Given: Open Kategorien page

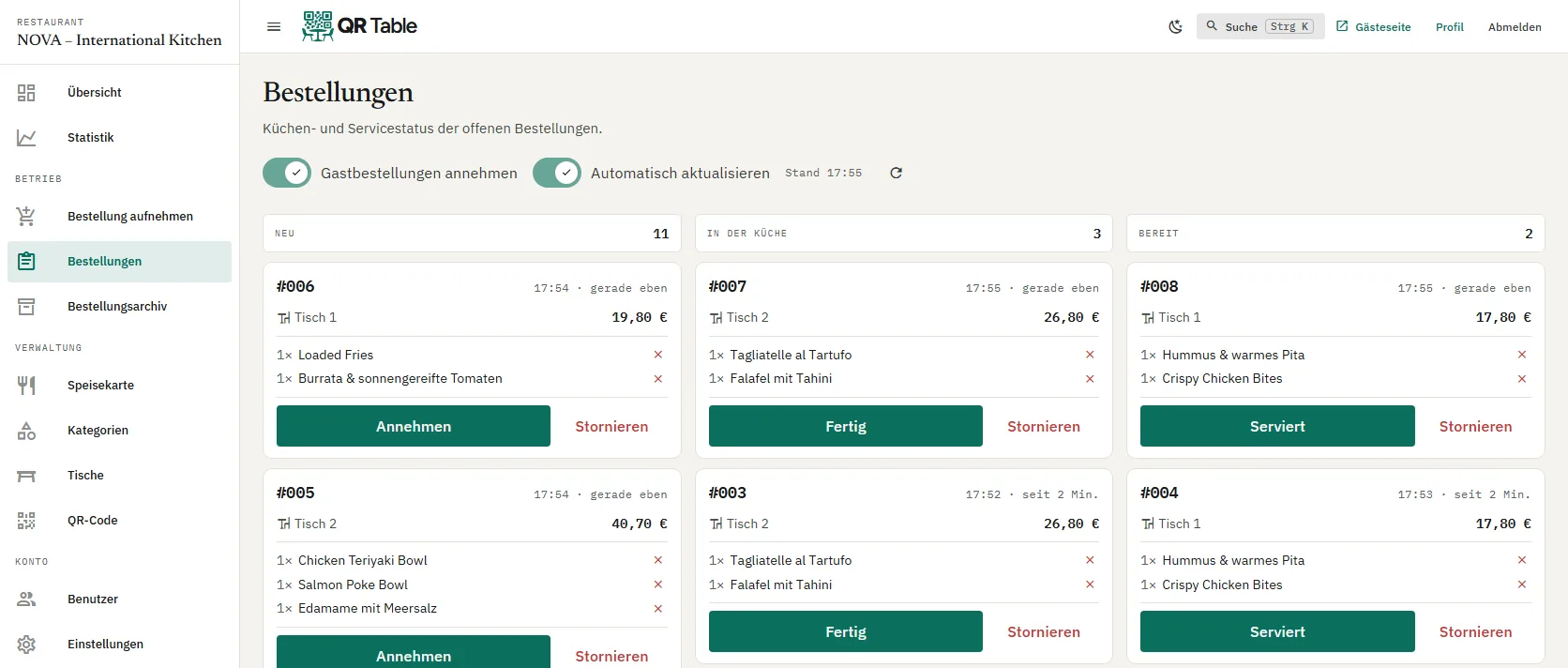Looking at the screenshot, I should 119,430.
